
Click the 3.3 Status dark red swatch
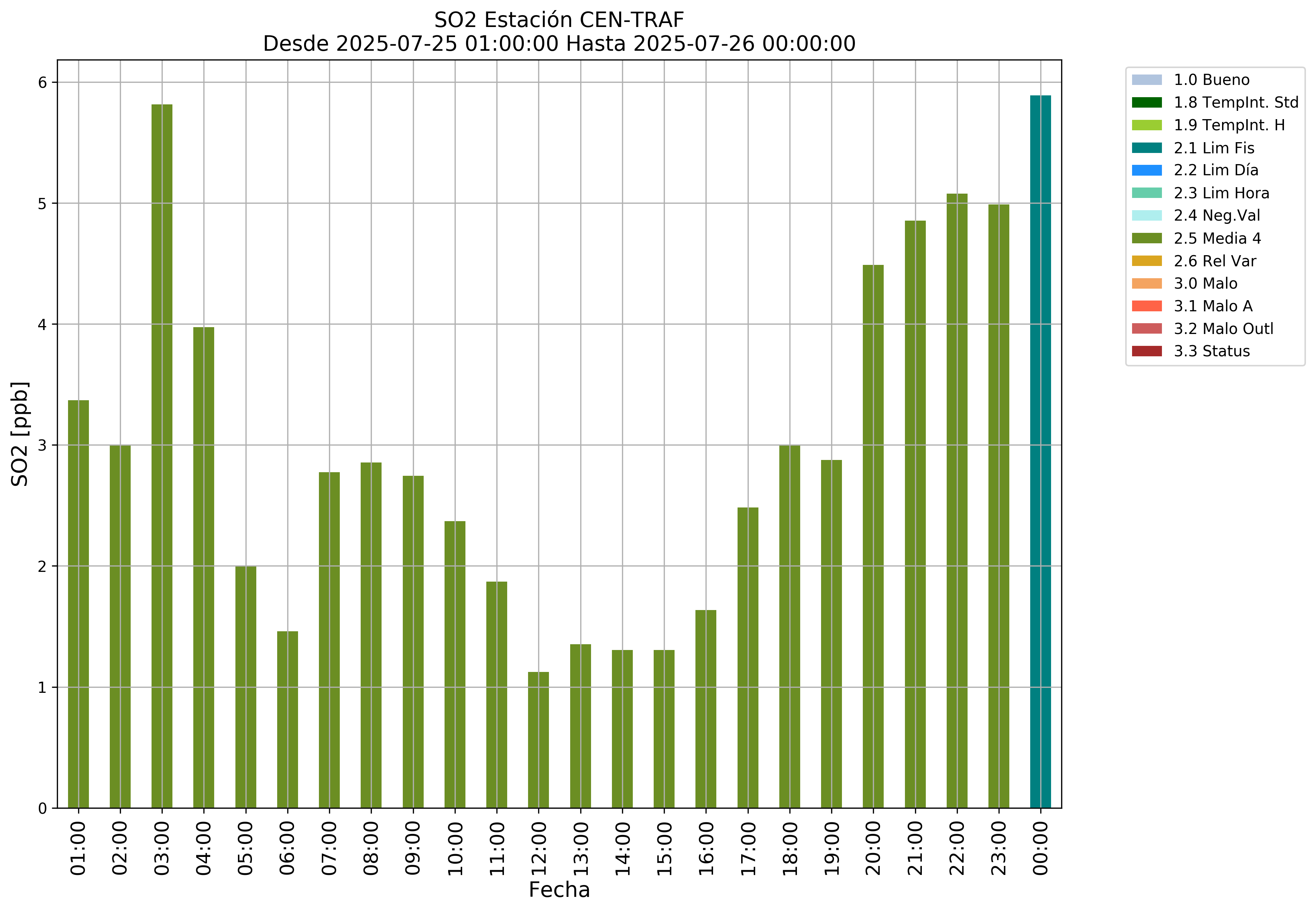point(1146,351)
